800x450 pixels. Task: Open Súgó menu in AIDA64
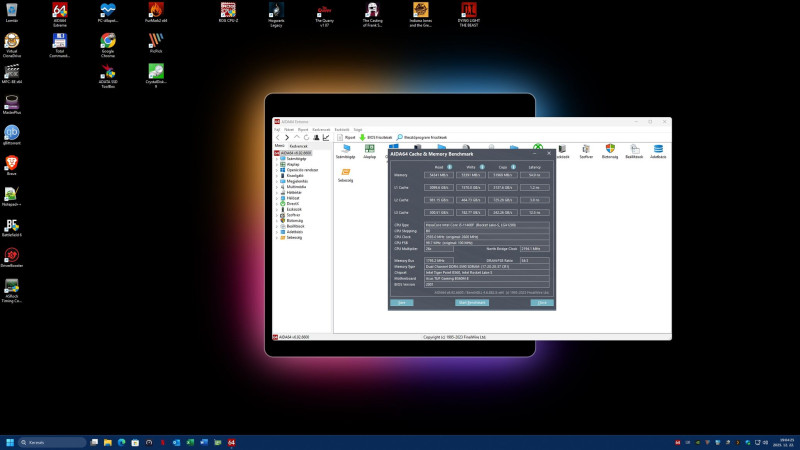358,130
